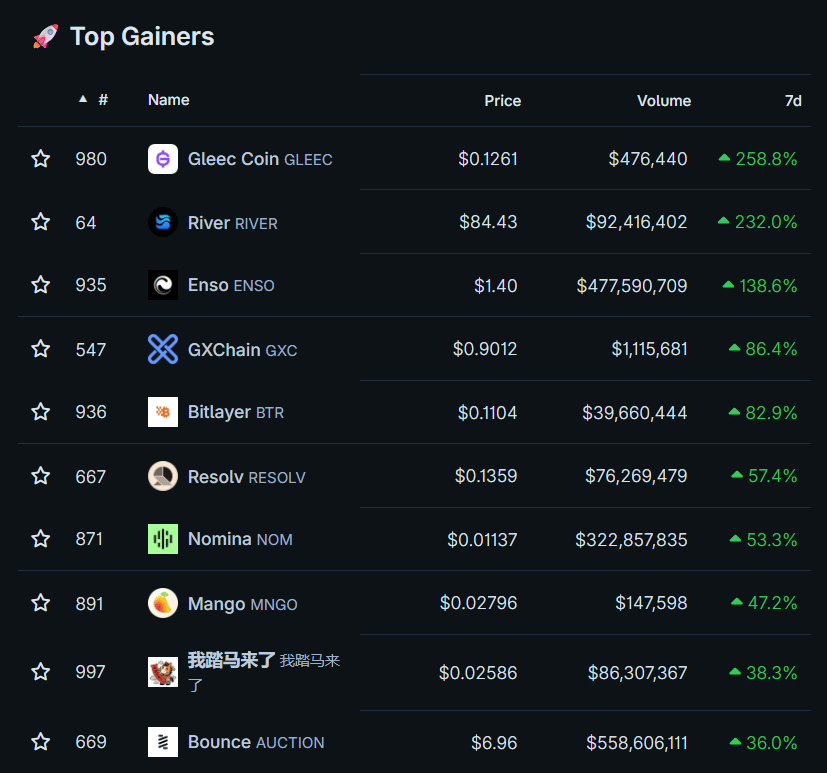The width and height of the screenshot is (827, 773).
Task: Star the Bounce AUCTION row
Action: [x=41, y=742]
